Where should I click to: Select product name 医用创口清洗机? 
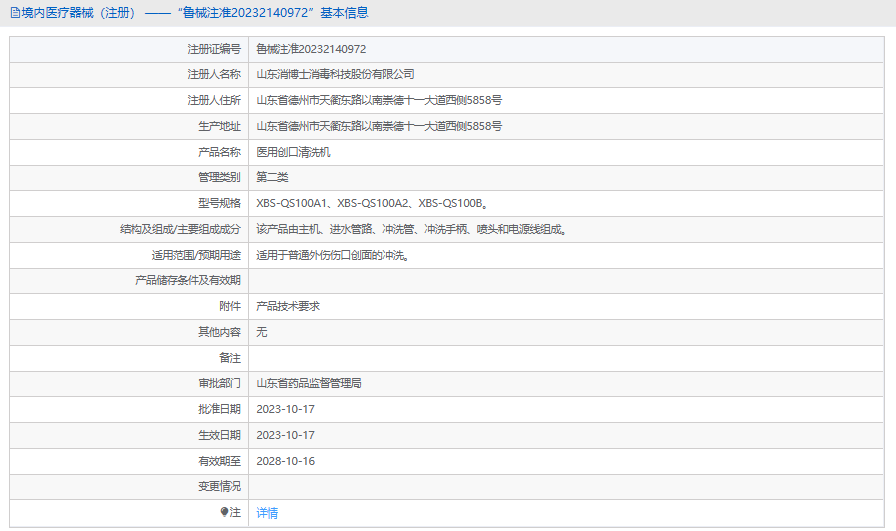coord(293,152)
